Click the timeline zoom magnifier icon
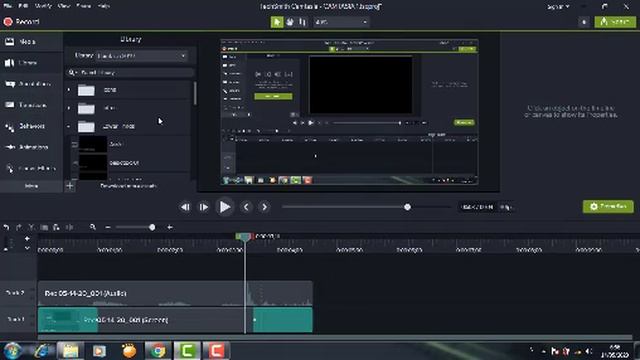 [x=93, y=227]
